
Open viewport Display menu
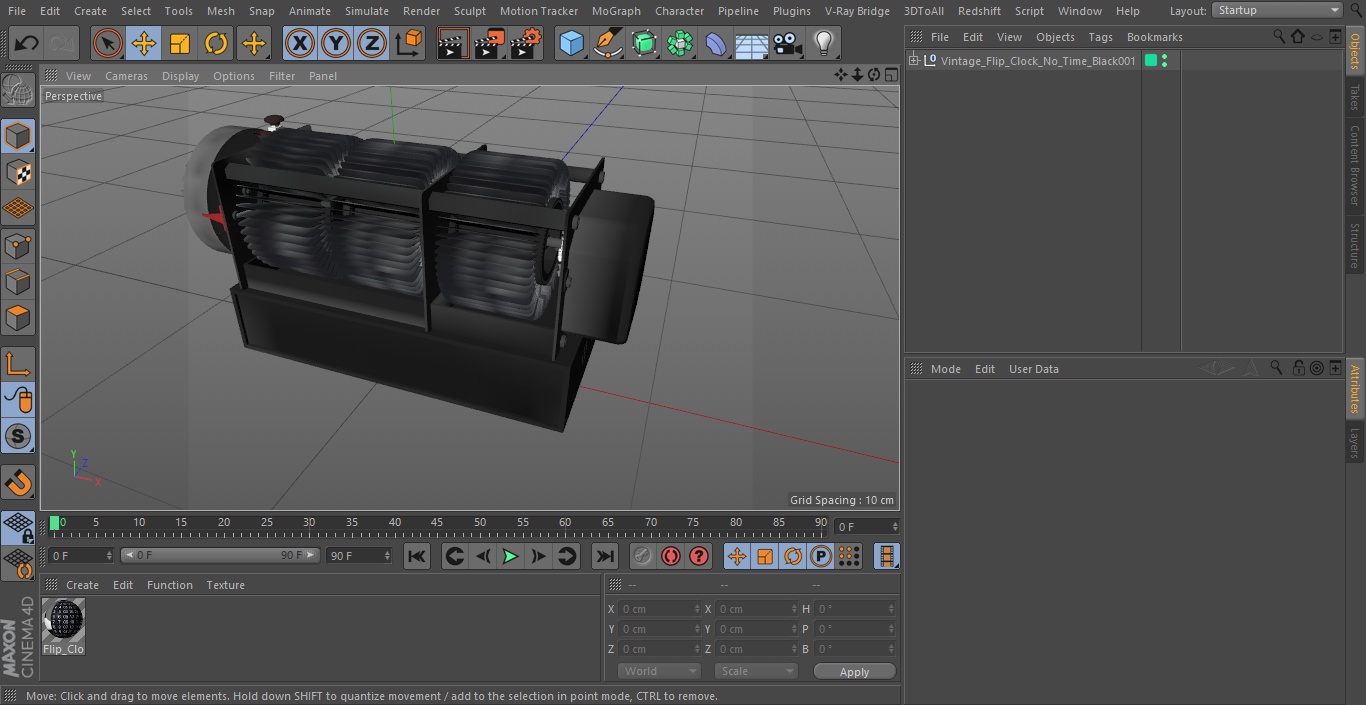tap(180, 76)
